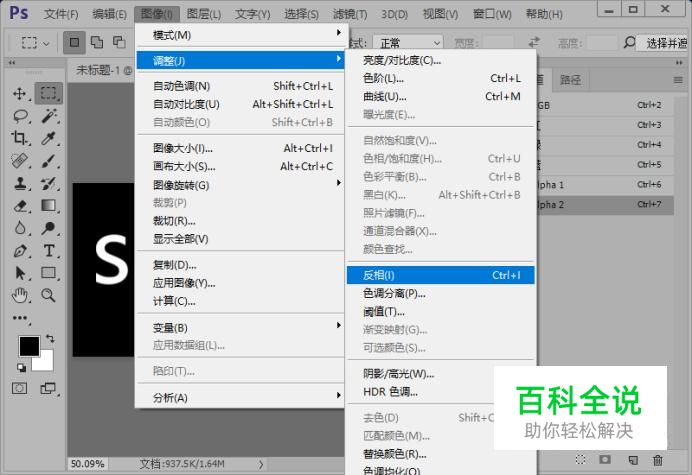Screen dimensions: 692x475
Task: Choose 阈值(T)... menu entry
Action: (441, 312)
